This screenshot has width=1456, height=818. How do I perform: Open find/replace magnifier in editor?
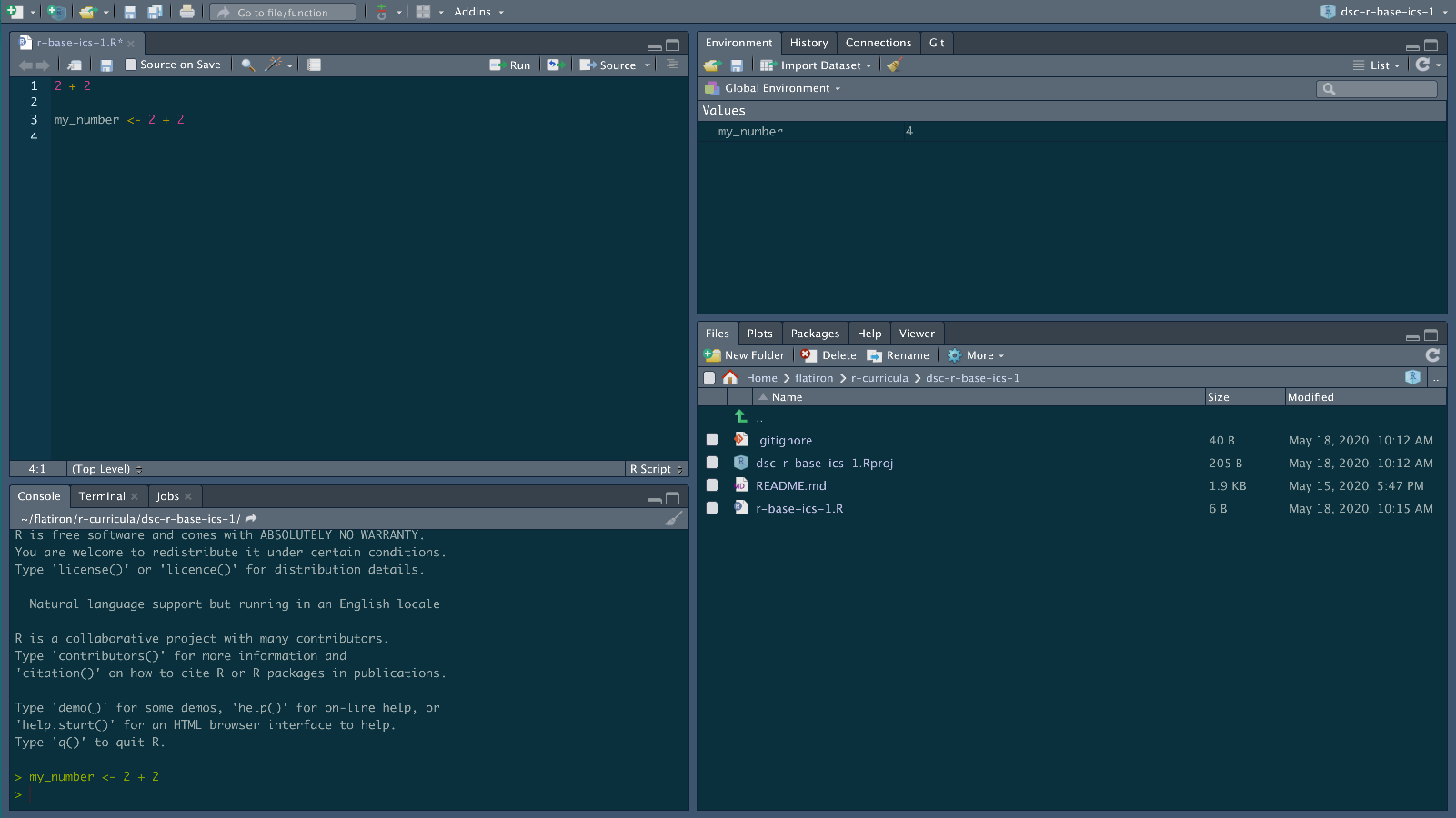point(247,65)
